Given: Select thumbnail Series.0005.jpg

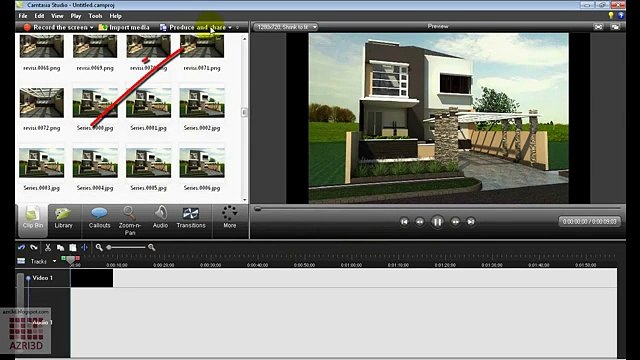Looking at the screenshot, I should point(149,162).
